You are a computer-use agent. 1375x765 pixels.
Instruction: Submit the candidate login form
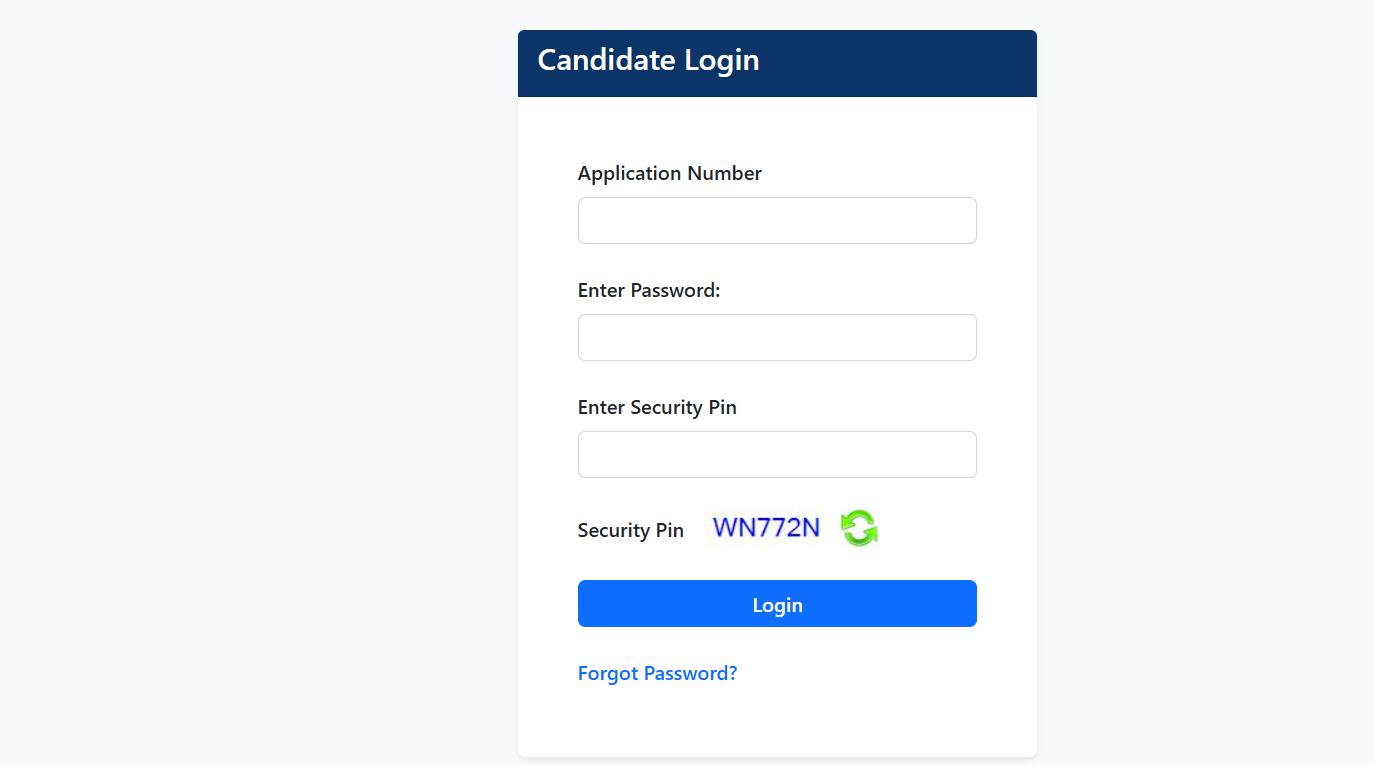pos(777,604)
